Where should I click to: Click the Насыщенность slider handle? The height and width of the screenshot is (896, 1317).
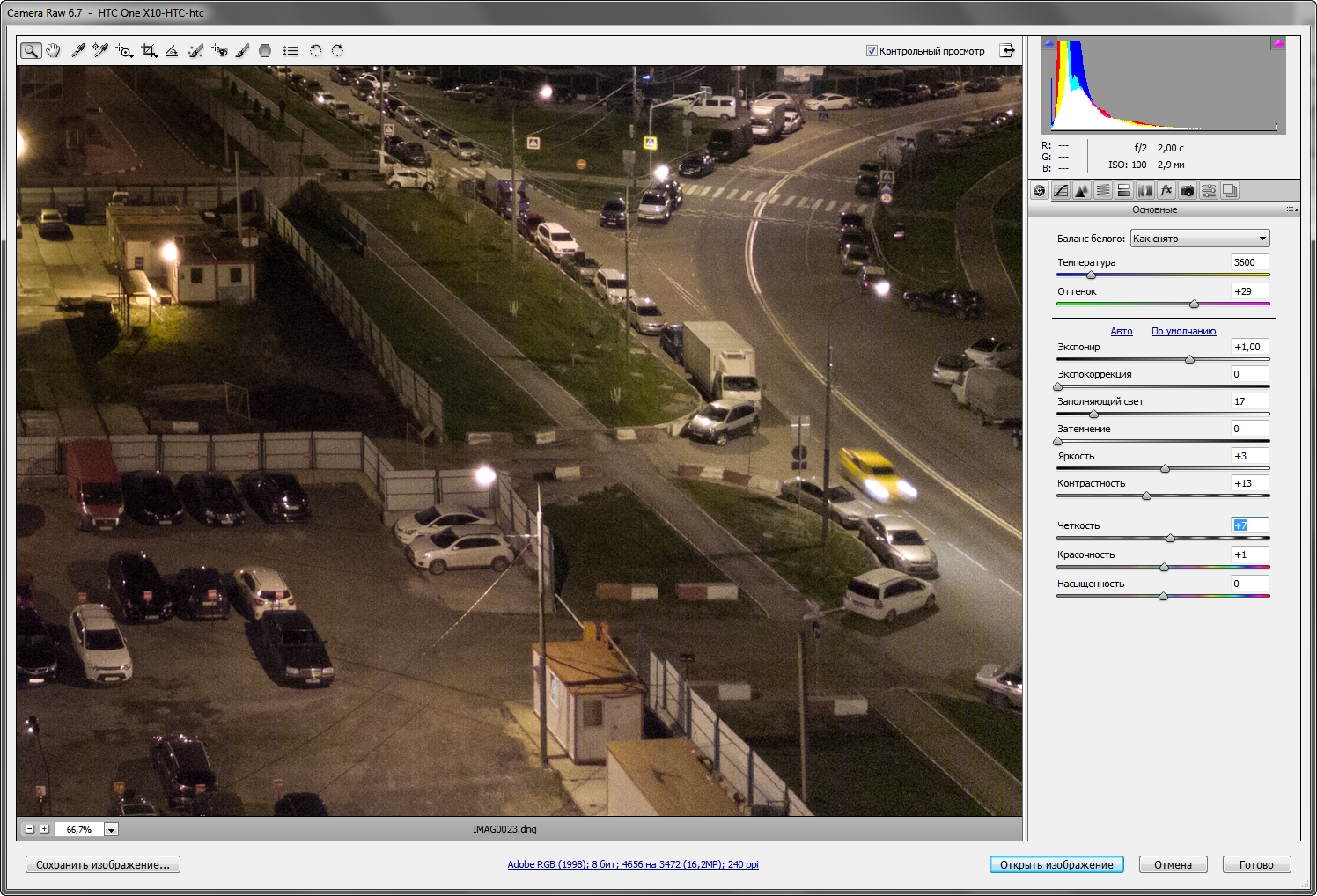1163,597
